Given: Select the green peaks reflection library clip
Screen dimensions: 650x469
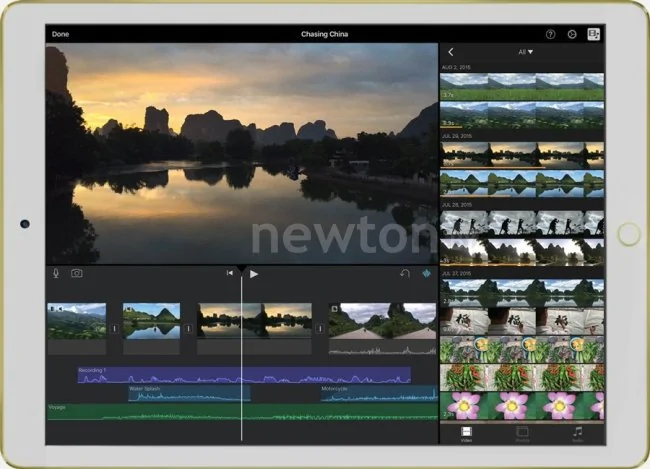Looking at the screenshot, I should point(522,184).
